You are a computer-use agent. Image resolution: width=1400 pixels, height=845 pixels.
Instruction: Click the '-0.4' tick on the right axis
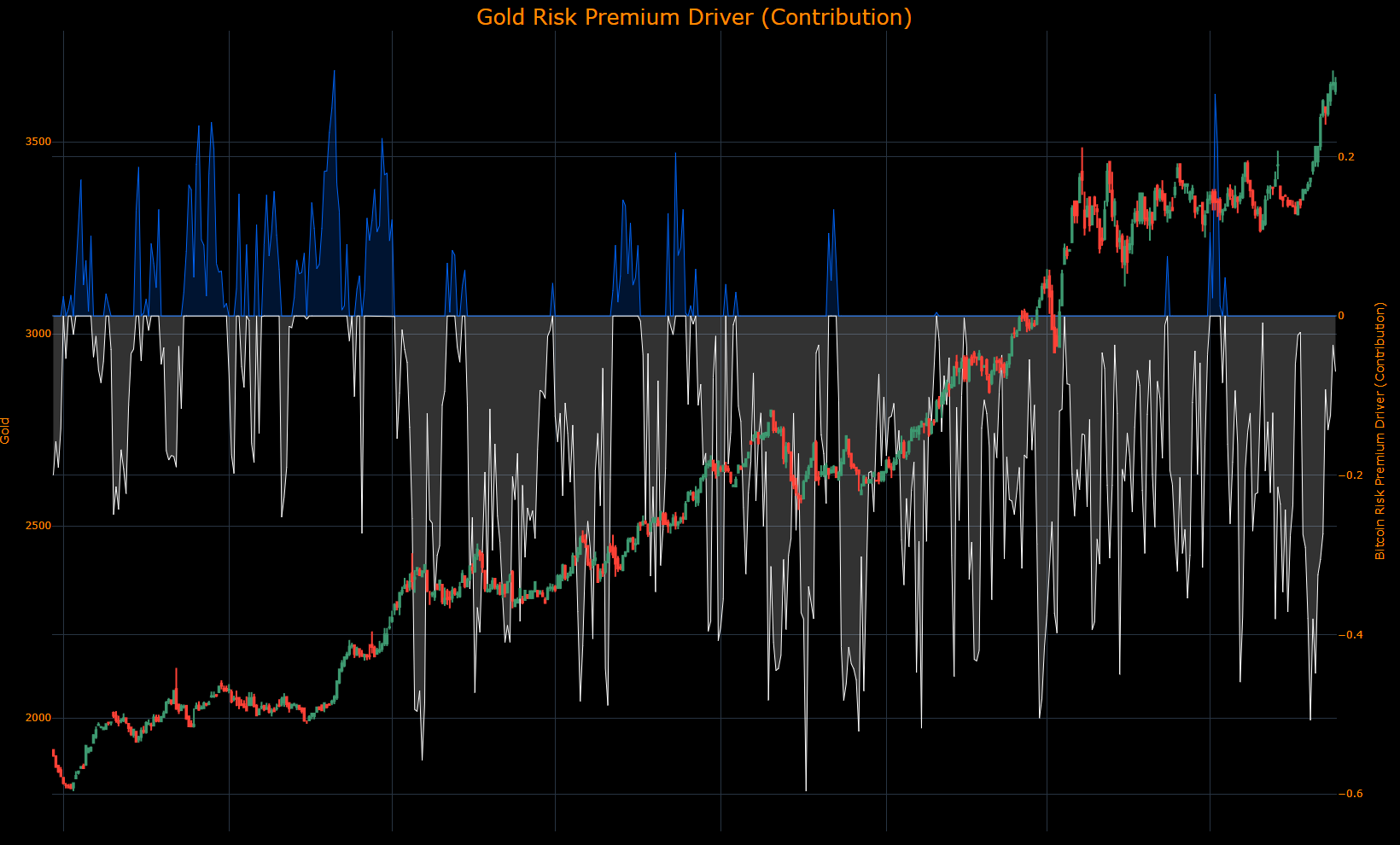[1351, 634]
